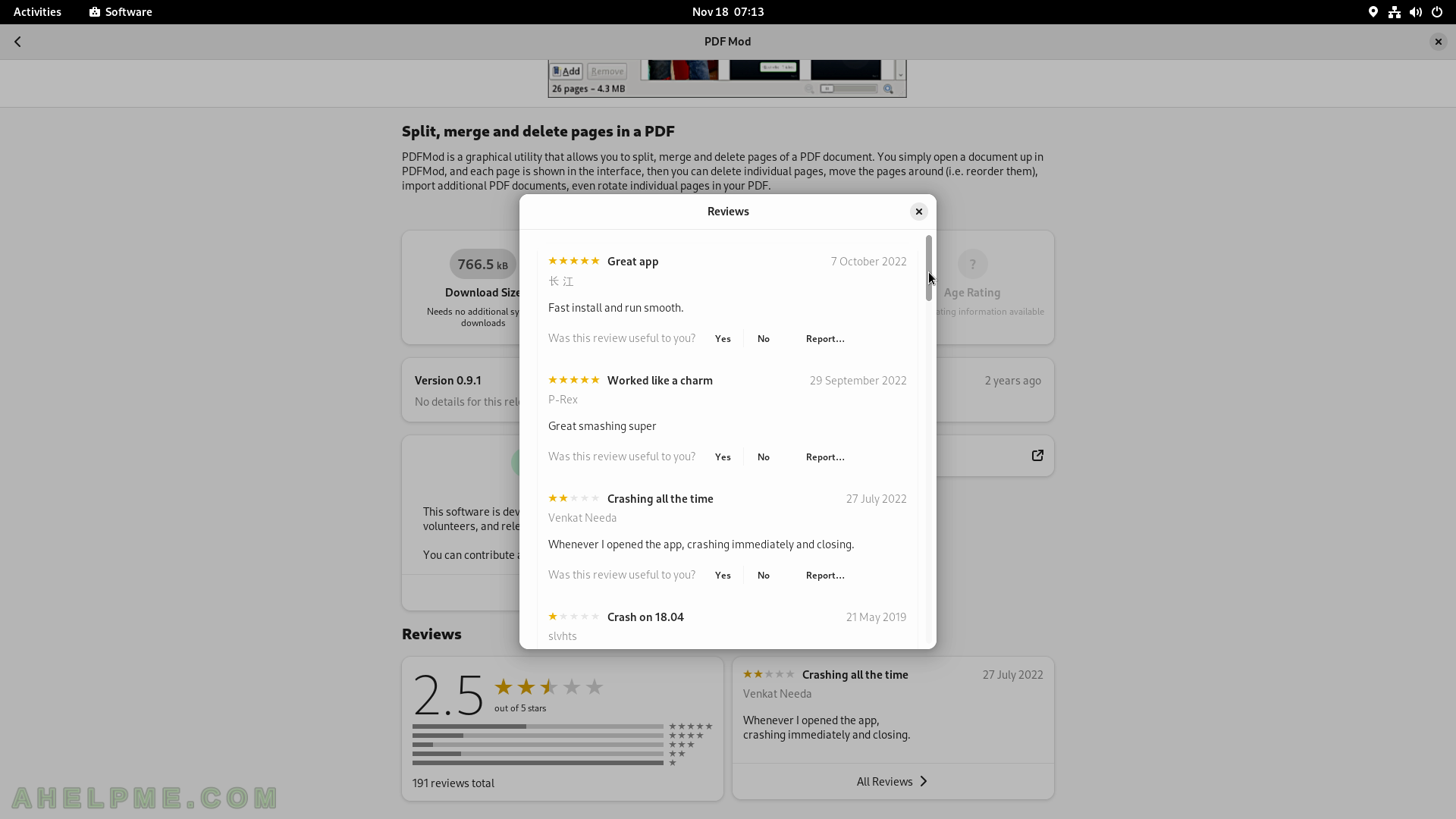Vote Yes on 'Worked like a charm' review
This screenshot has height=819, width=1456.
[x=723, y=457]
